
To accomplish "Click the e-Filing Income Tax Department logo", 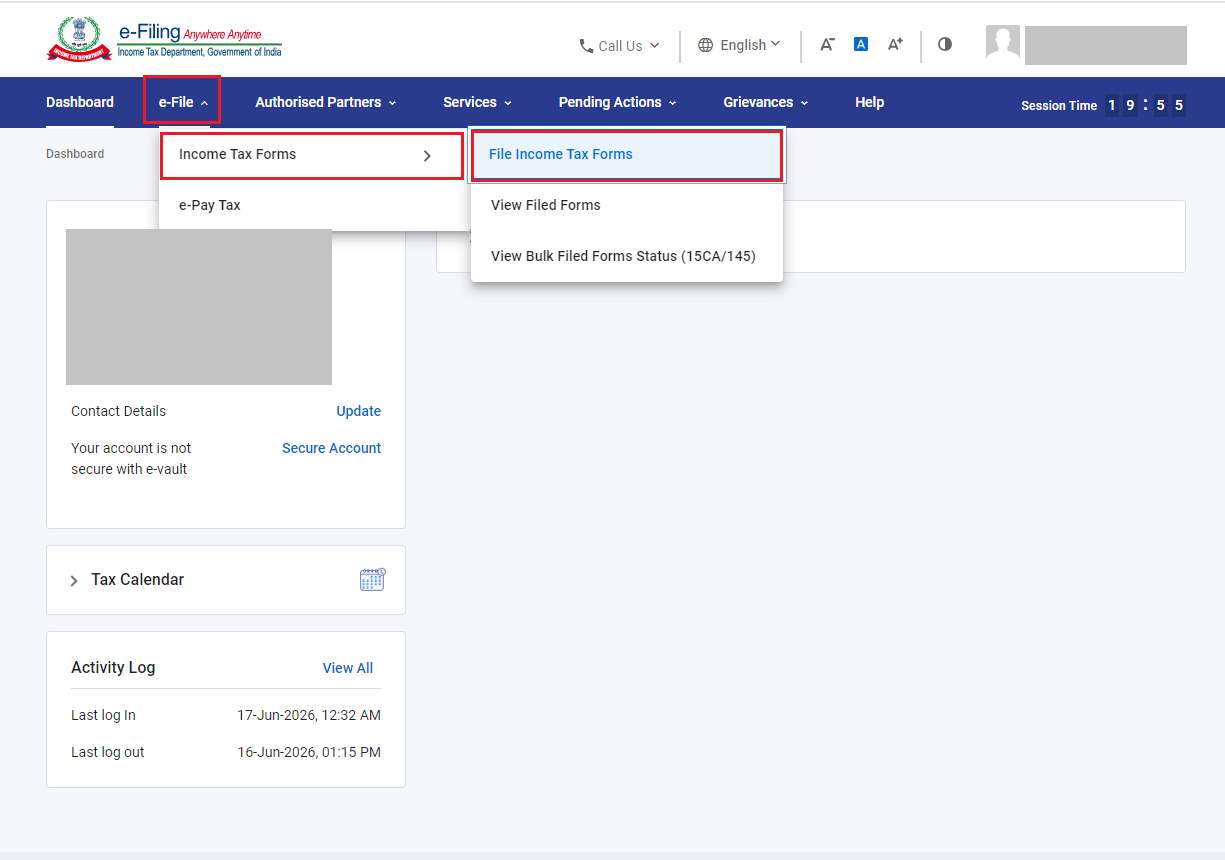I will pos(164,40).
